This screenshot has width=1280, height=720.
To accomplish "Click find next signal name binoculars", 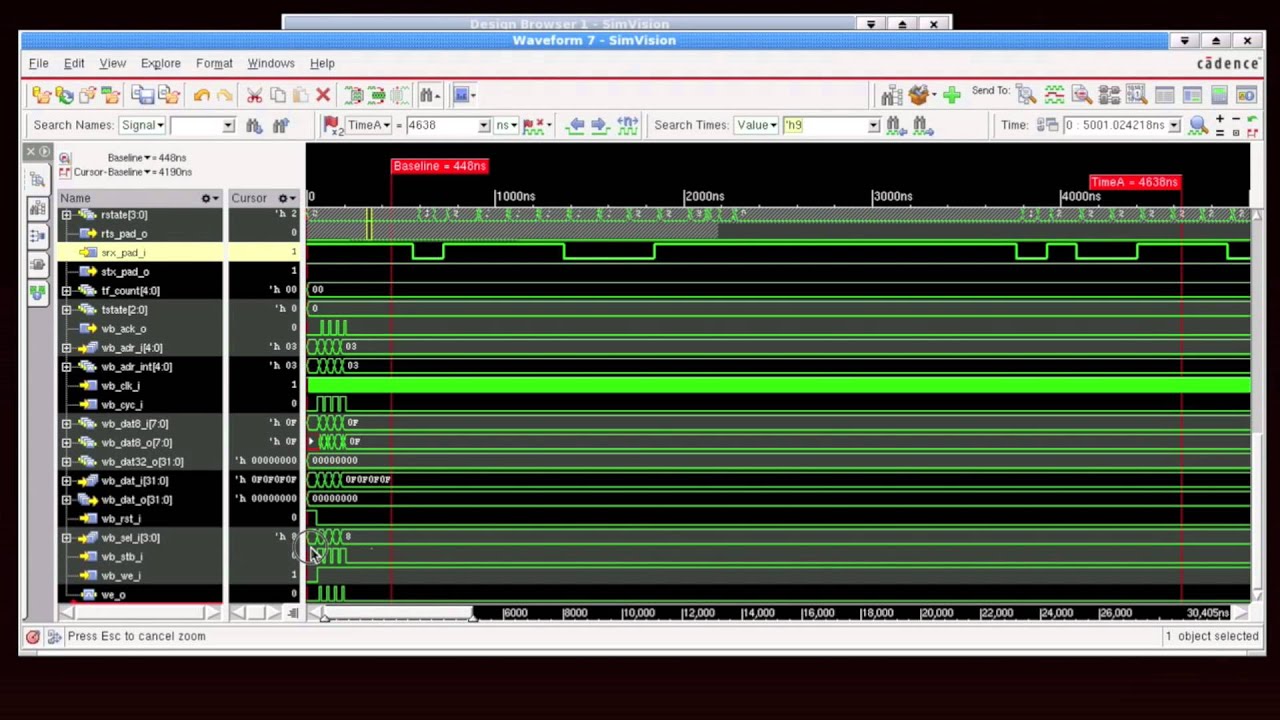I will [x=254, y=125].
